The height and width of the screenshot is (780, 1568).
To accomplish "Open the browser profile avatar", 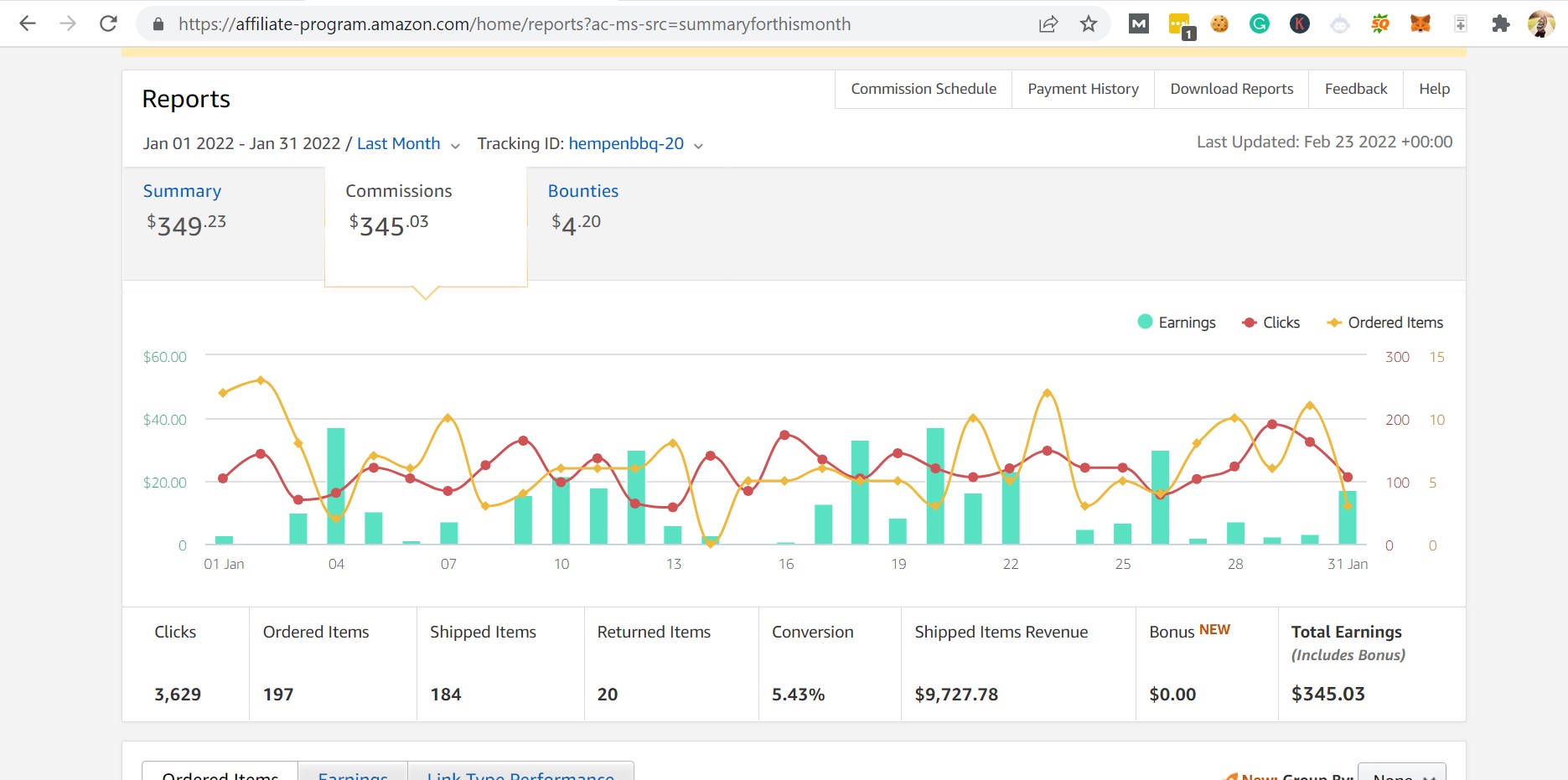I will pos(1541,24).
